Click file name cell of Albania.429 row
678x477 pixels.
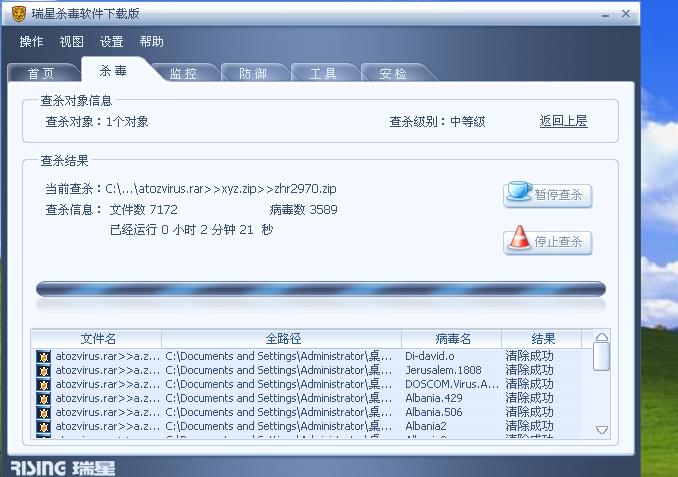pyautogui.click(x=107, y=398)
